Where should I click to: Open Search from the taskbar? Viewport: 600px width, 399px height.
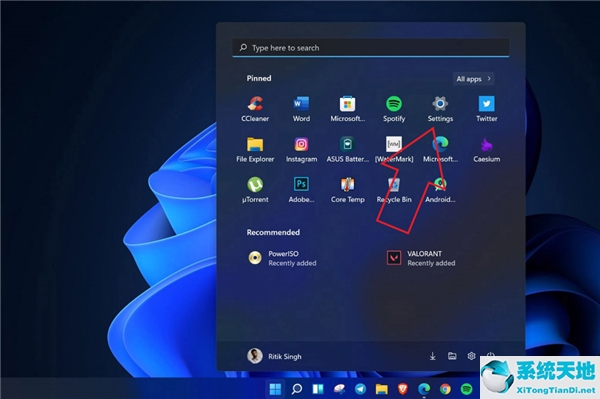click(x=297, y=389)
